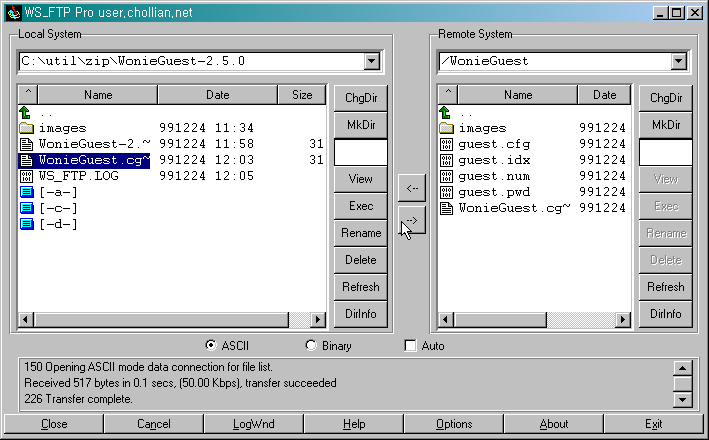Click the local images folder icon
This screenshot has width=709, height=440.
click(x=27, y=128)
